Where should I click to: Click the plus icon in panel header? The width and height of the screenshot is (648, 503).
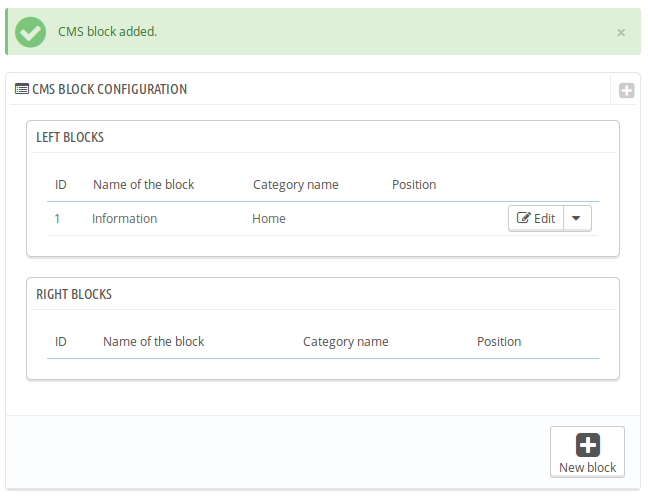coord(626,90)
